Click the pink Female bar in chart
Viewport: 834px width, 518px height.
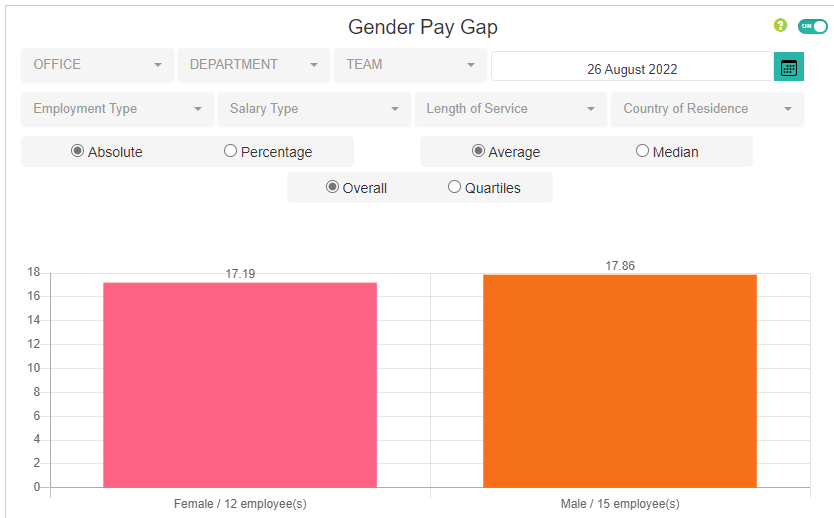pyautogui.click(x=240, y=385)
